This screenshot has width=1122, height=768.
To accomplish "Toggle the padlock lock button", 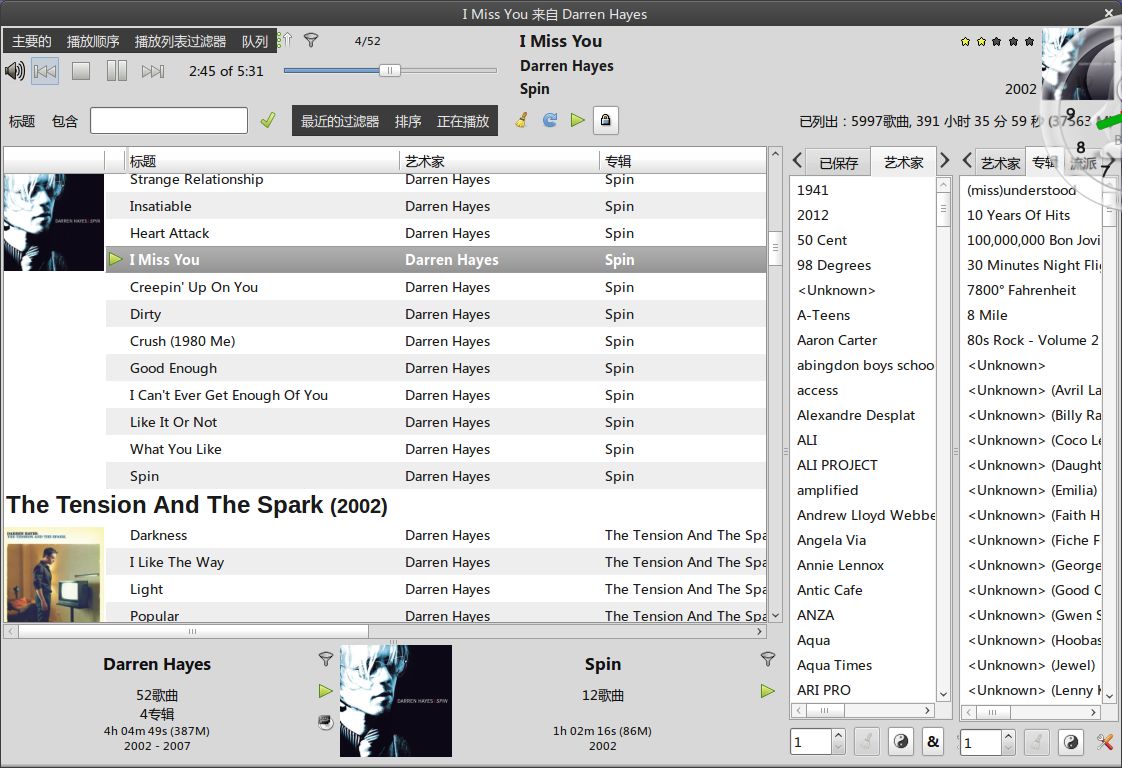I will [x=605, y=120].
